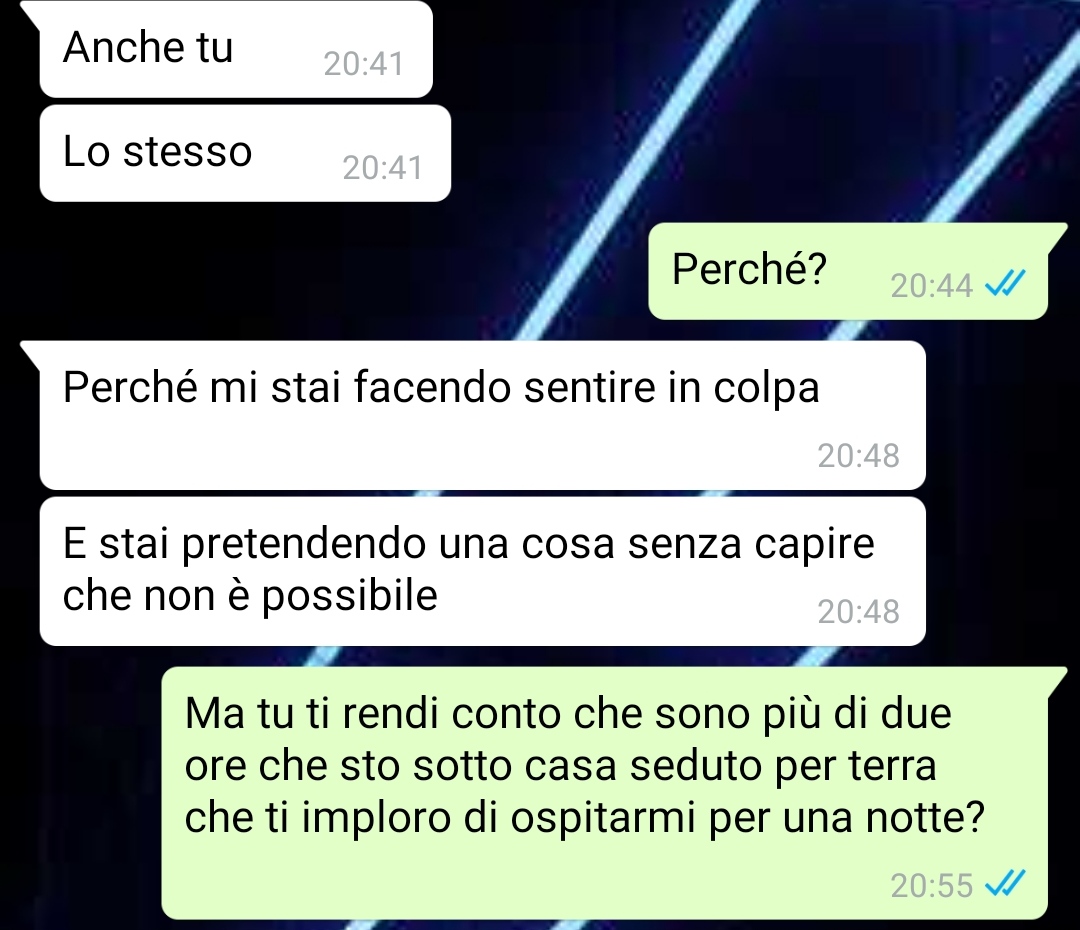
Task: Click the 20:44 timestamp on 'Perché?'
Action: (931, 286)
